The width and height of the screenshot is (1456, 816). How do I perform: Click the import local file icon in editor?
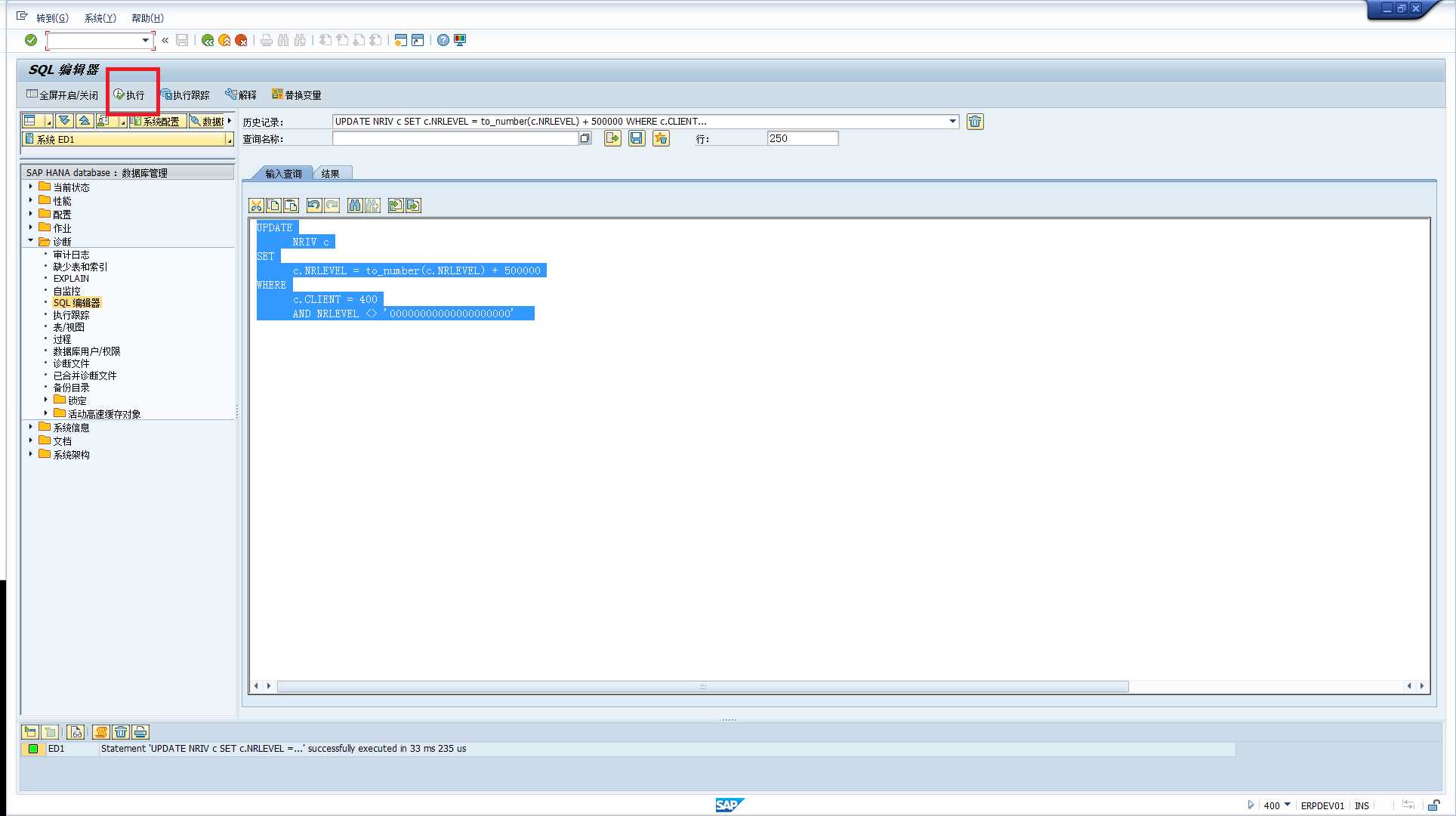396,206
